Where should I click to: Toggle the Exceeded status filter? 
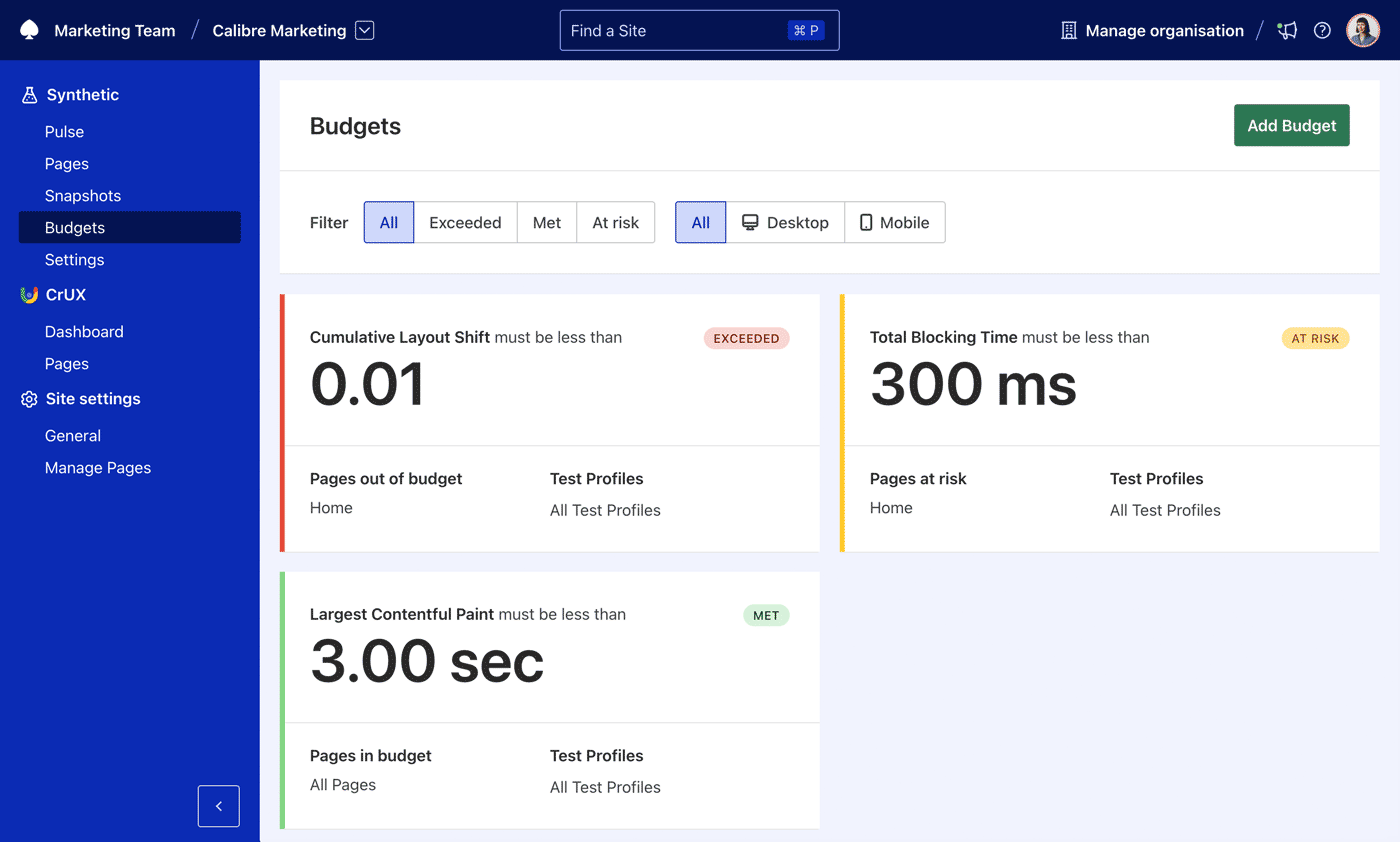[x=465, y=222]
